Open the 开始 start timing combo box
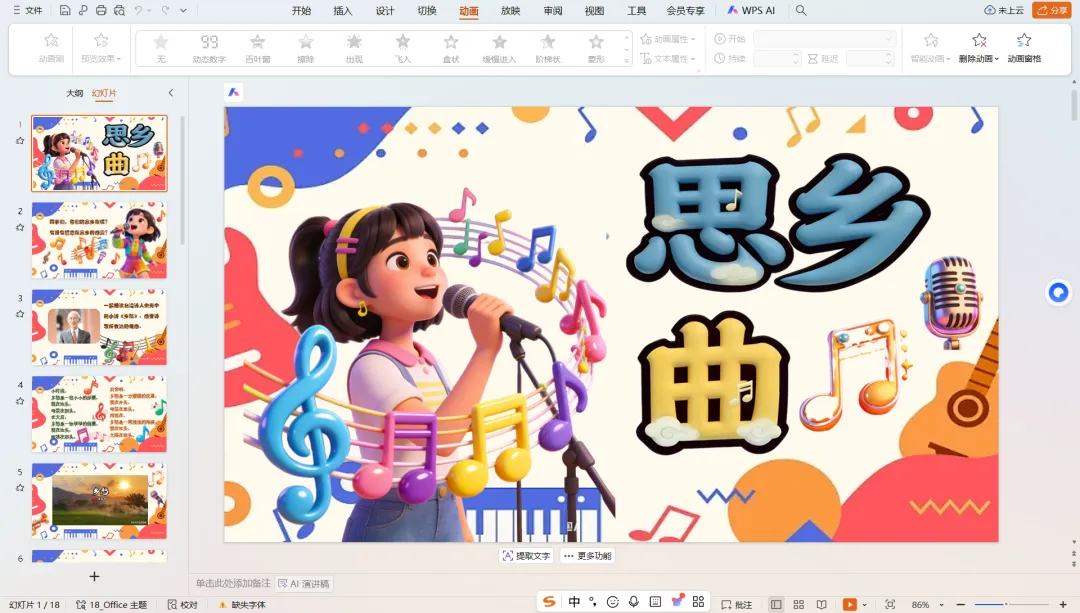Image resolution: width=1080 pixels, height=613 pixels. click(824, 39)
